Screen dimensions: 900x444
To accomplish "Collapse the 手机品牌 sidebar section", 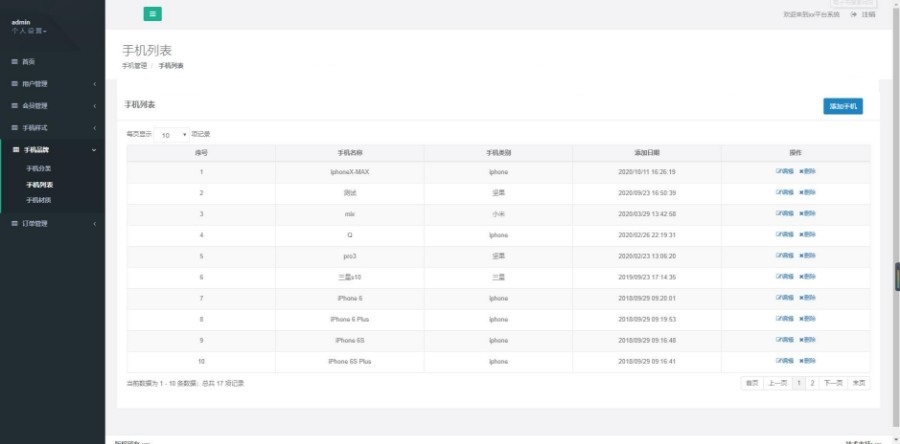I will point(53,150).
